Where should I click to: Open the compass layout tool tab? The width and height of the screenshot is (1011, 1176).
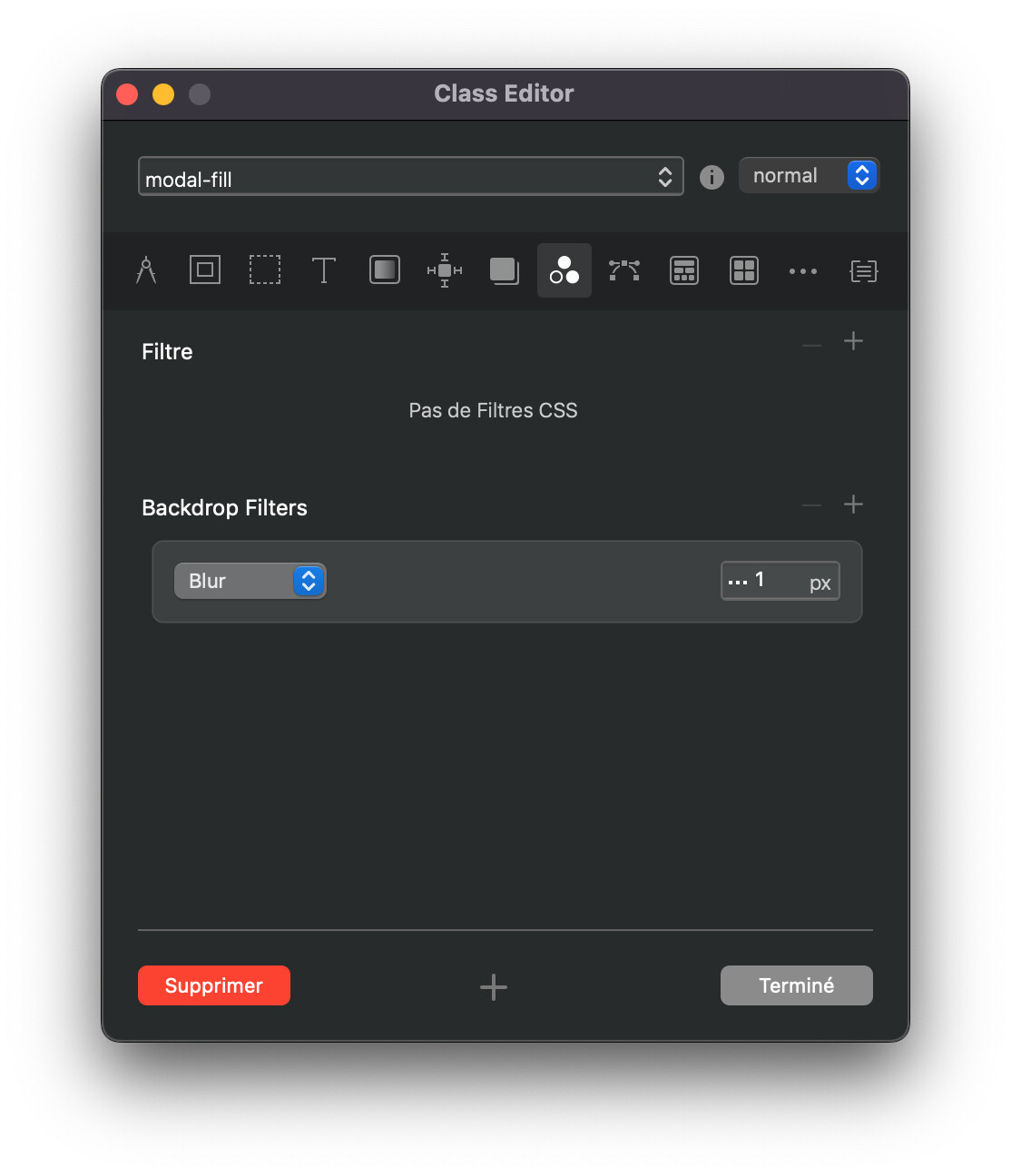point(146,270)
